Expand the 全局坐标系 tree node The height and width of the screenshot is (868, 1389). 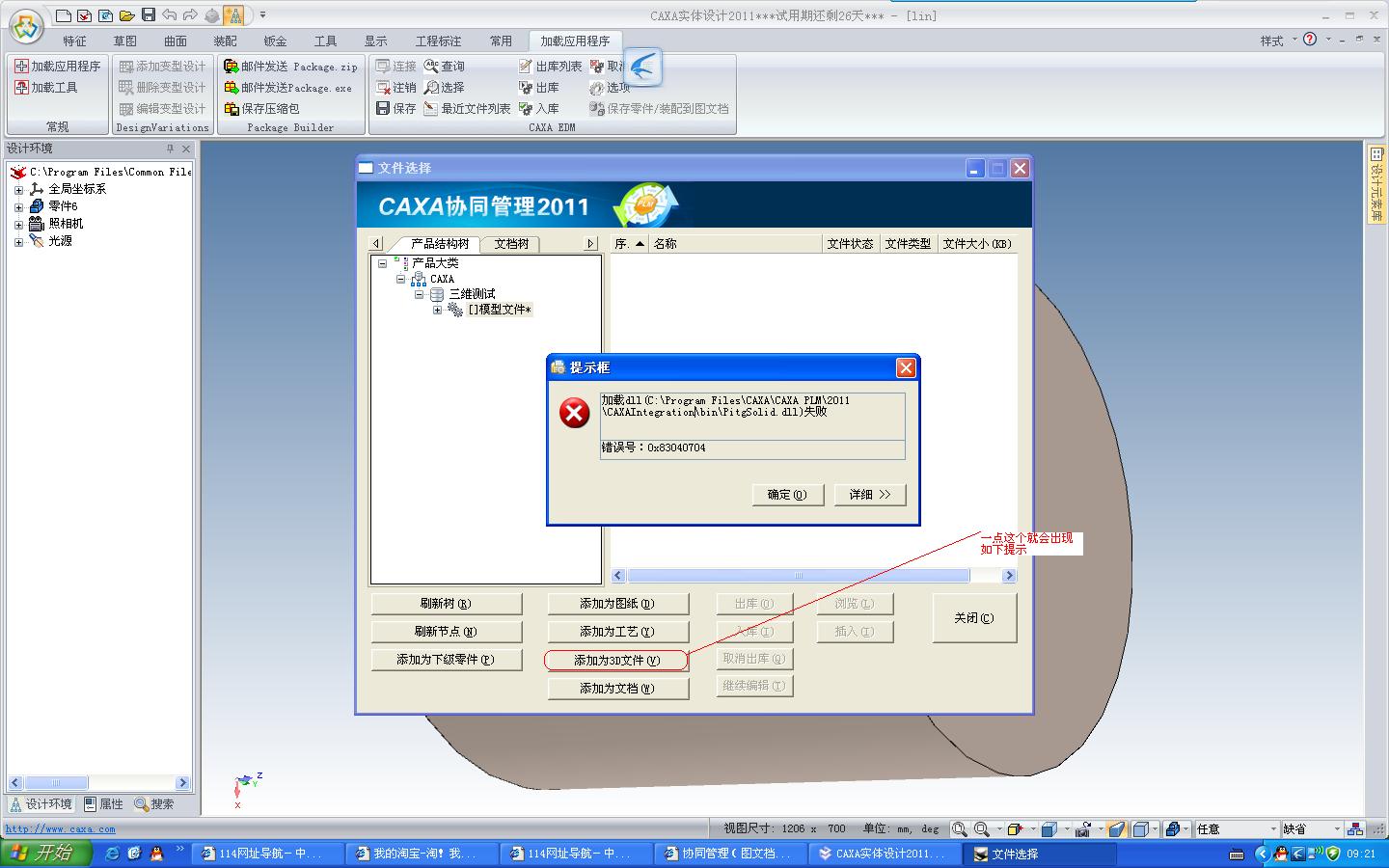(18, 190)
